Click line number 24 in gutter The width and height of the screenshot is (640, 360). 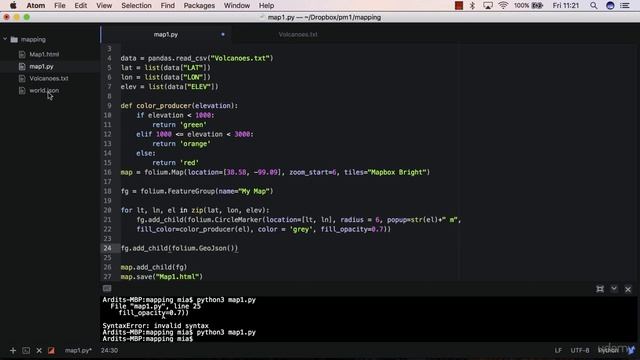pos(107,248)
